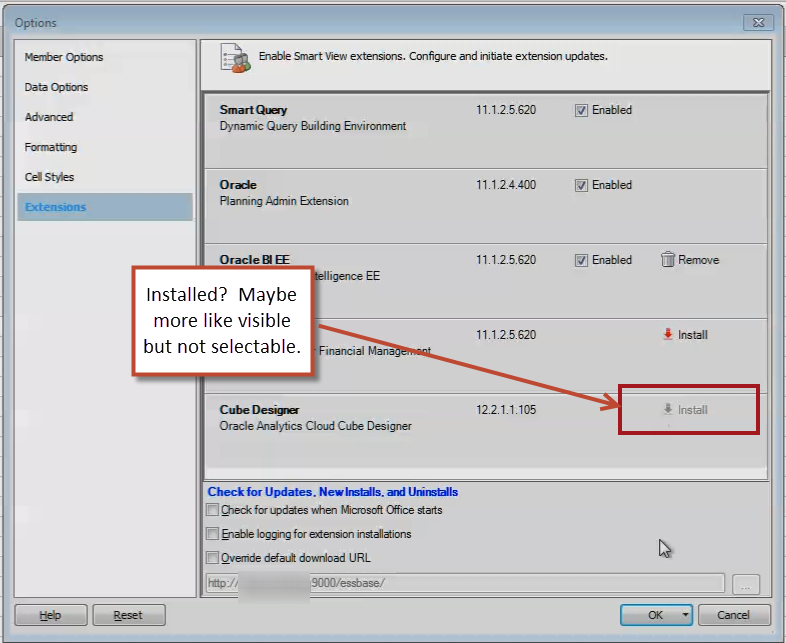Click the trash can icon for Oracle BI EE
The width and height of the screenshot is (786, 643).
point(668,260)
